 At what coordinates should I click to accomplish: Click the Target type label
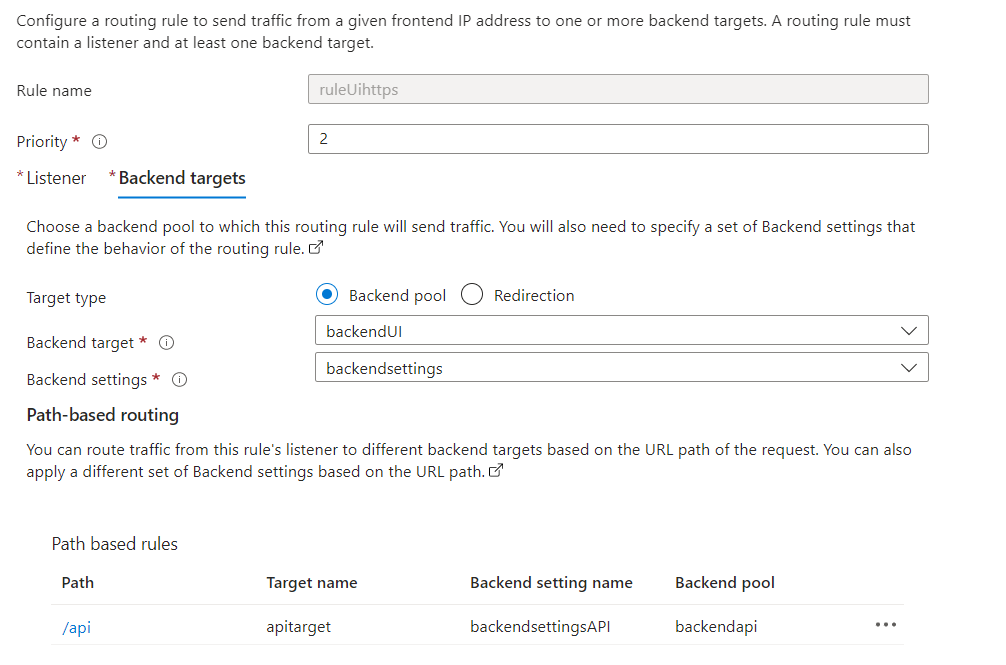[x=66, y=298]
